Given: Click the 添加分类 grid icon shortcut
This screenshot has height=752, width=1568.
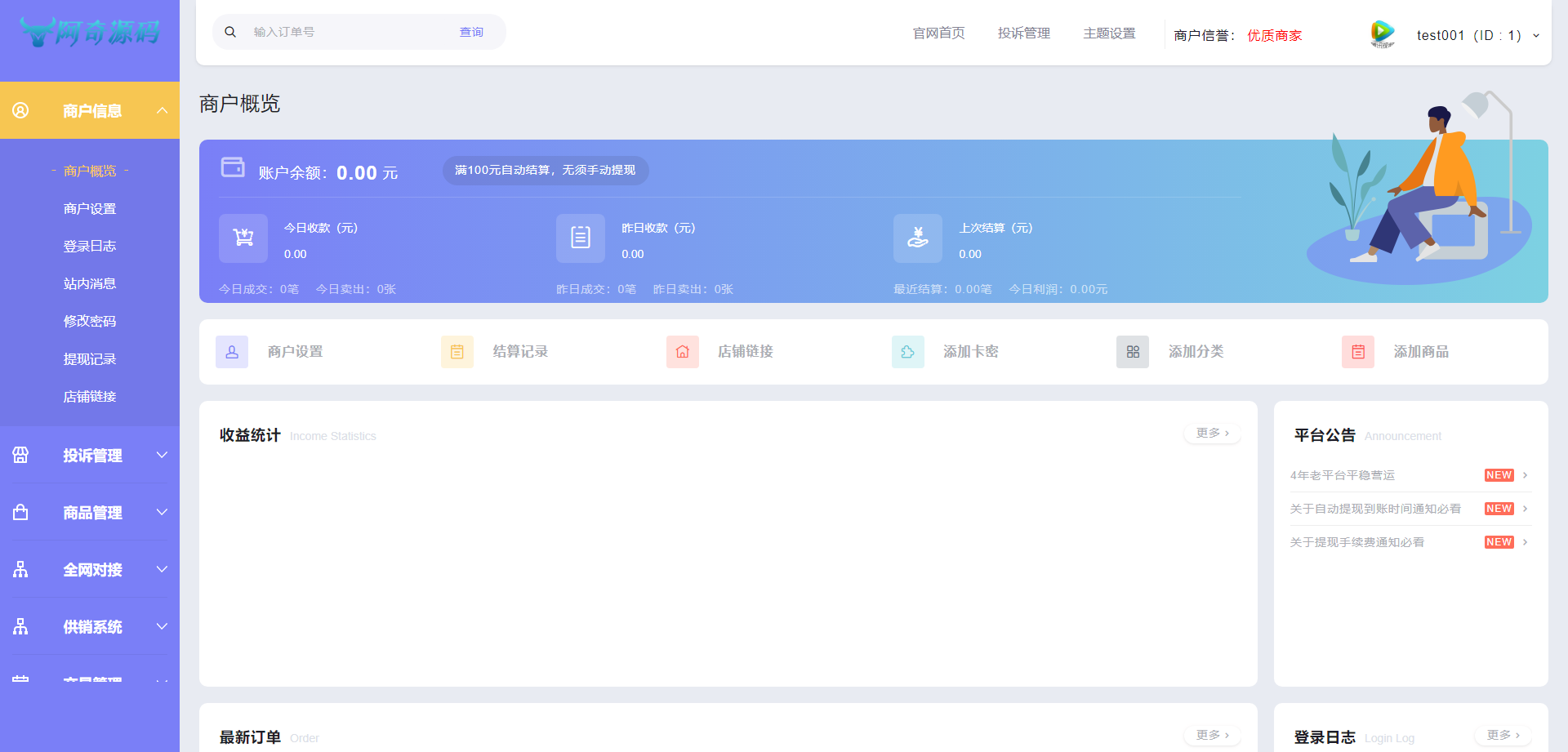Looking at the screenshot, I should [x=1132, y=351].
